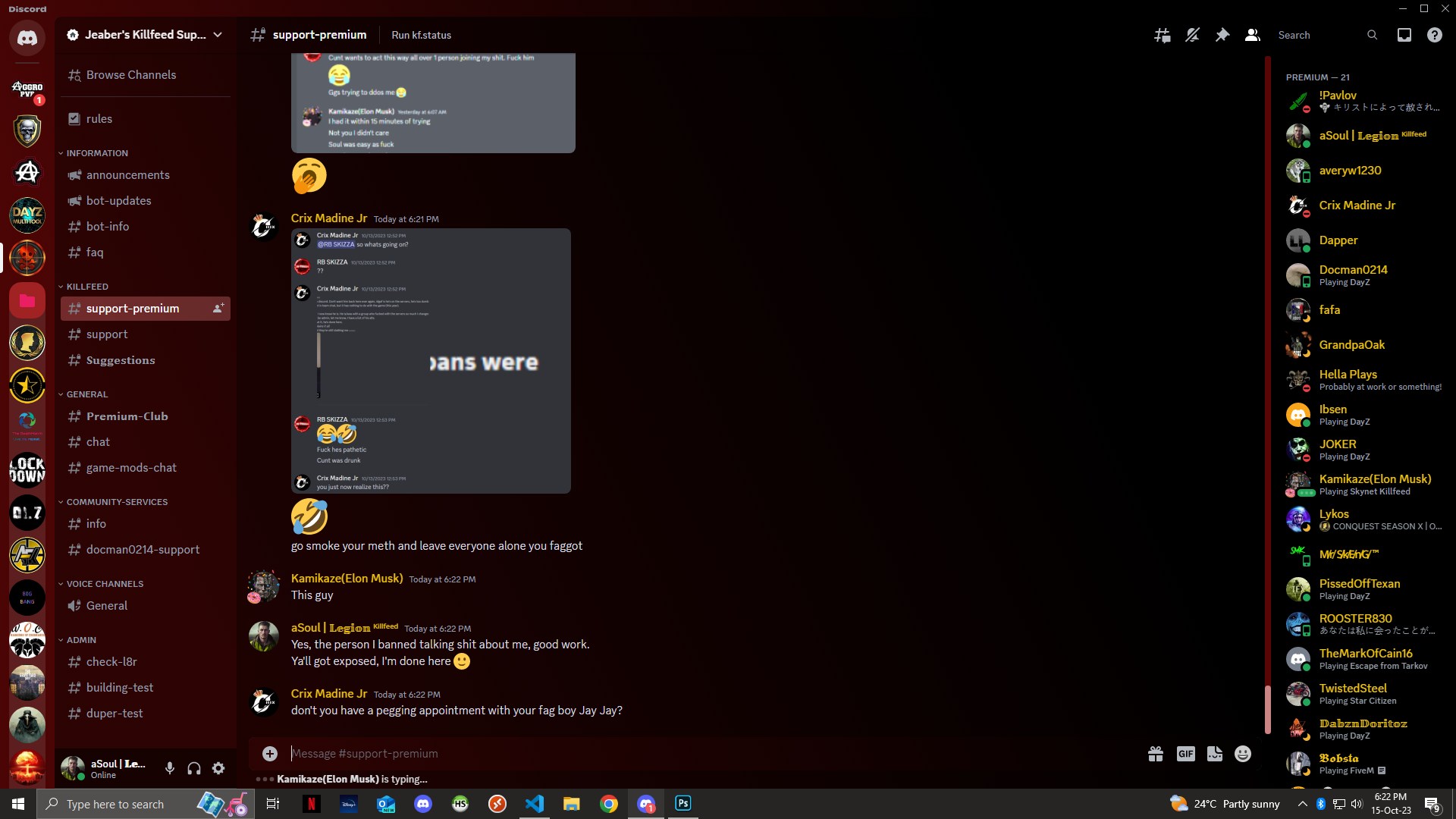Viewport: 1456px width, 819px height.
Task: Open Photoshop from taskbar
Action: (x=683, y=804)
